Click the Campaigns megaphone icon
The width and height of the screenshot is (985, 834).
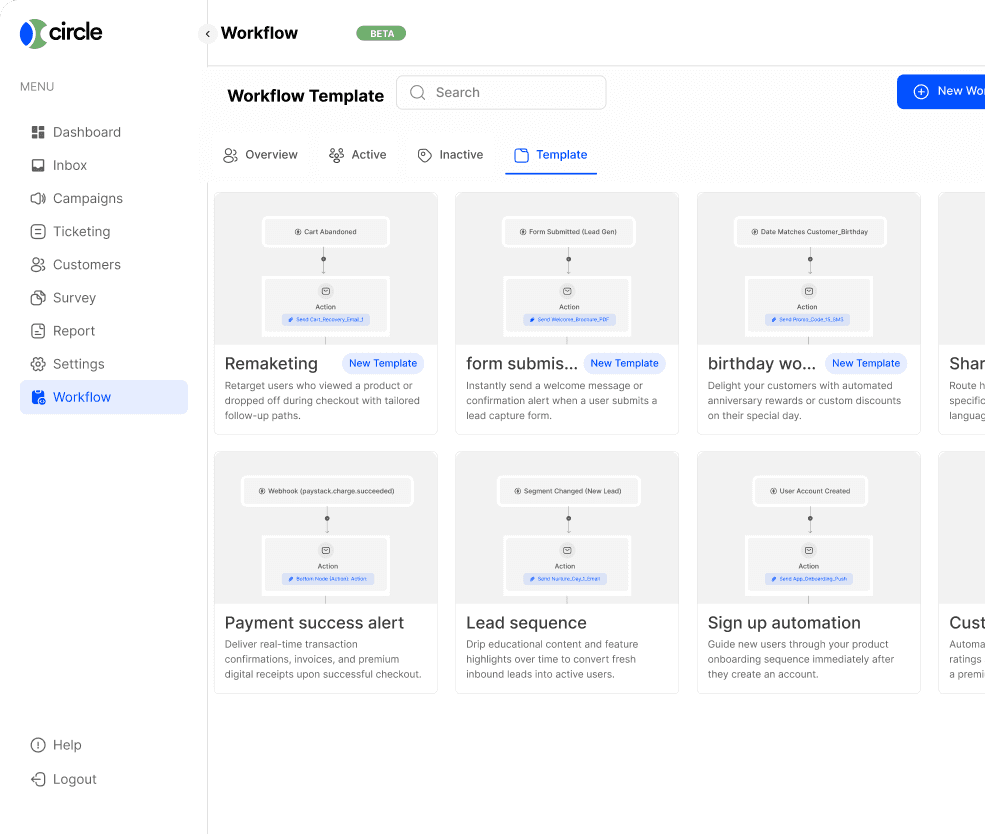(38, 198)
